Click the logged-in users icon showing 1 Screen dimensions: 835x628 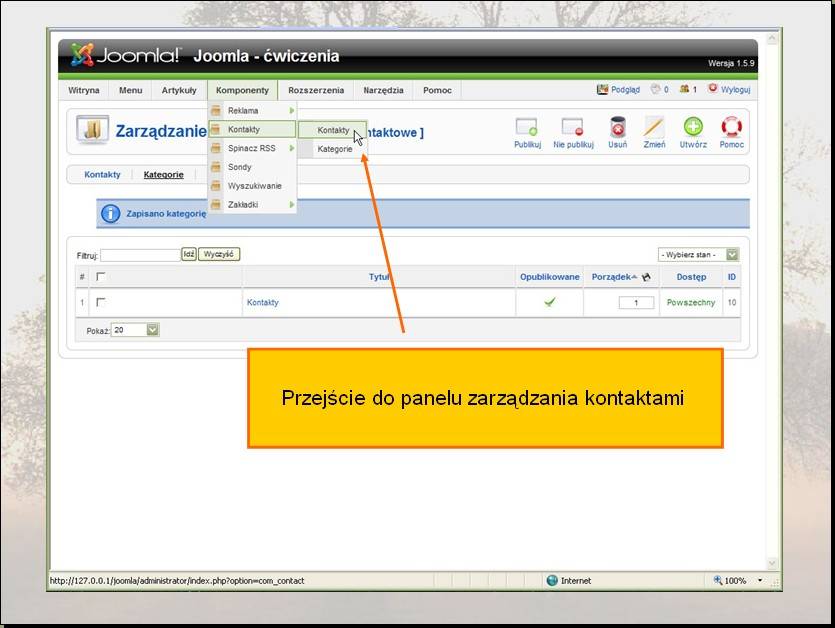(684, 89)
